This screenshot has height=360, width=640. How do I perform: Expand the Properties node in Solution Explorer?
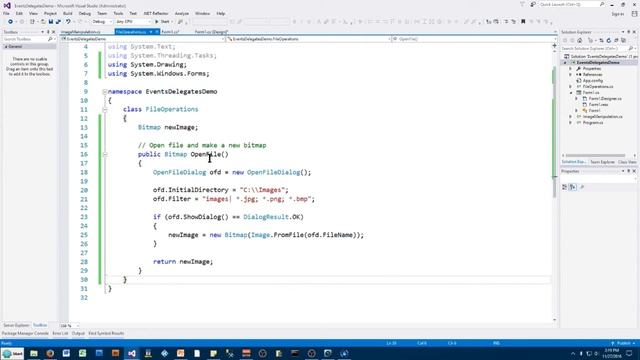pyautogui.click(x=571, y=69)
